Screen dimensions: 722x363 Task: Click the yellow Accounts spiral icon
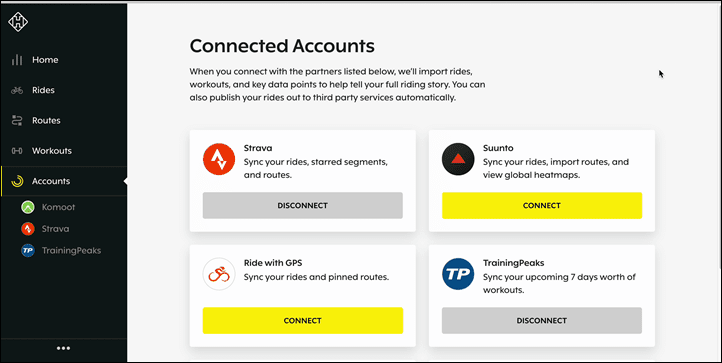point(17,181)
